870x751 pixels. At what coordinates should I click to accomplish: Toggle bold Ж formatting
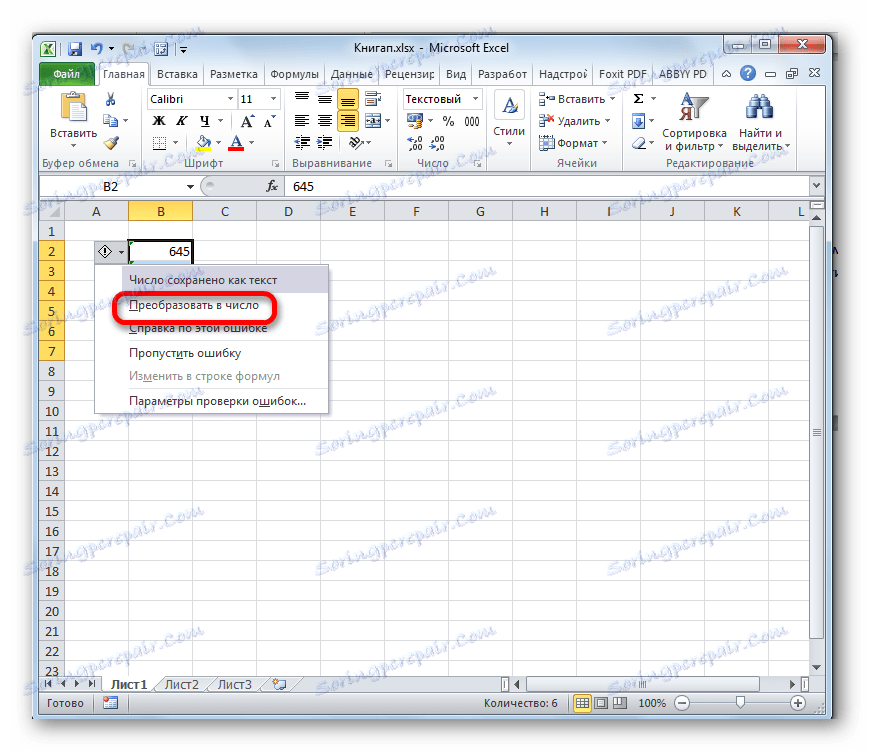point(159,121)
